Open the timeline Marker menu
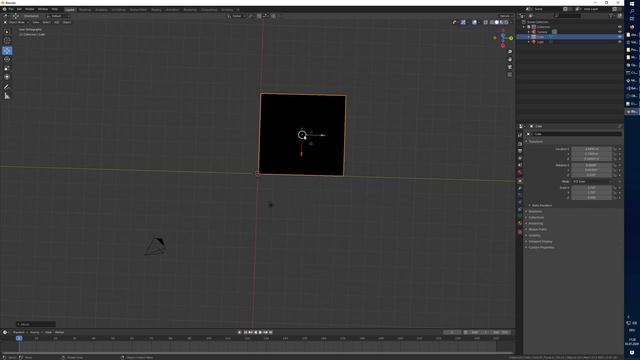This screenshot has height=360, width=640. pyautogui.click(x=60, y=332)
